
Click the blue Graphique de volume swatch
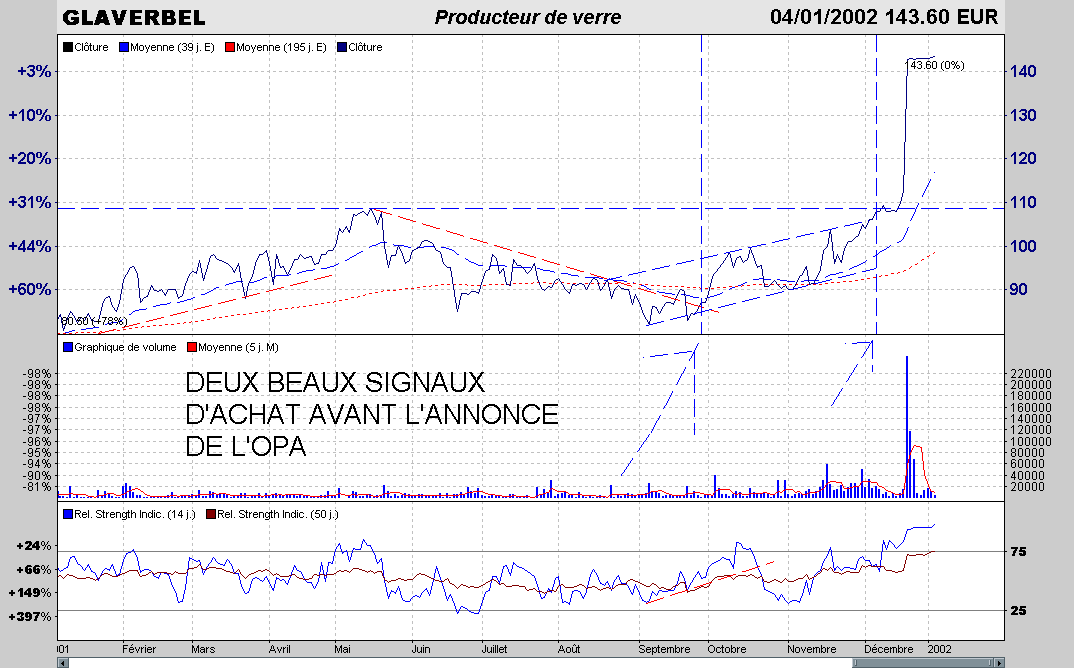(x=68, y=347)
